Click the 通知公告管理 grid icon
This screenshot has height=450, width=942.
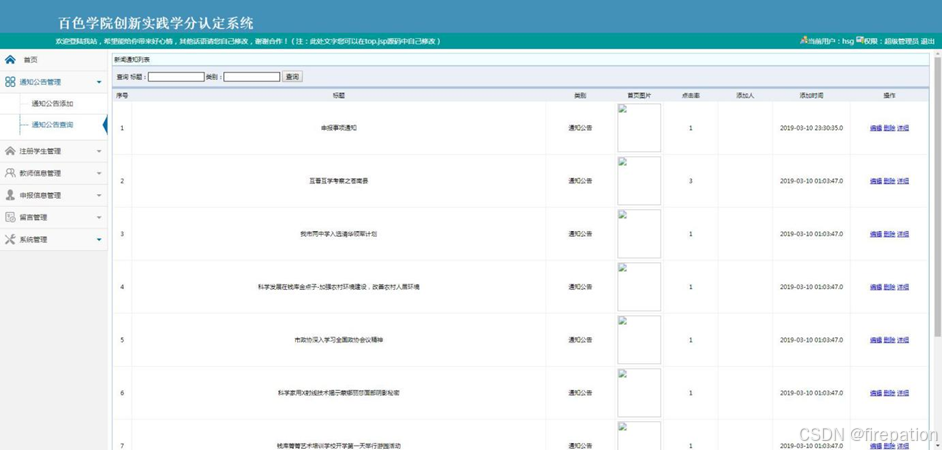coord(10,82)
